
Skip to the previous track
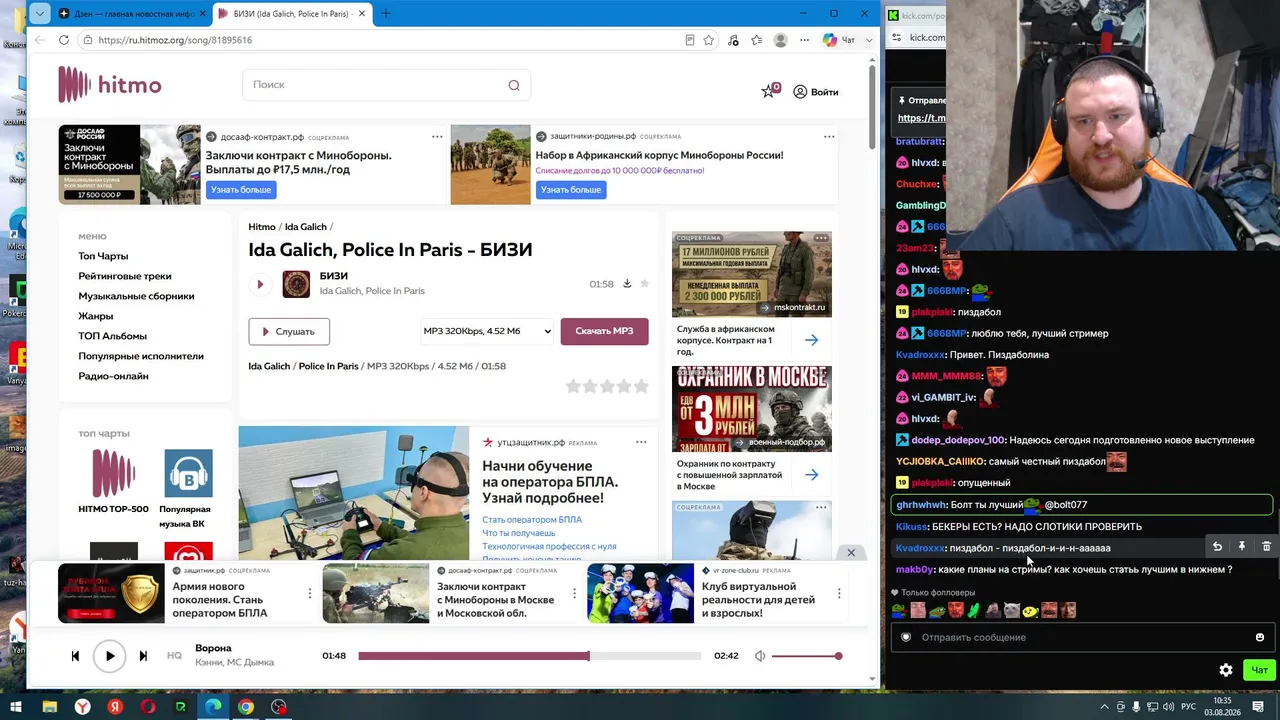(x=75, y=656)
